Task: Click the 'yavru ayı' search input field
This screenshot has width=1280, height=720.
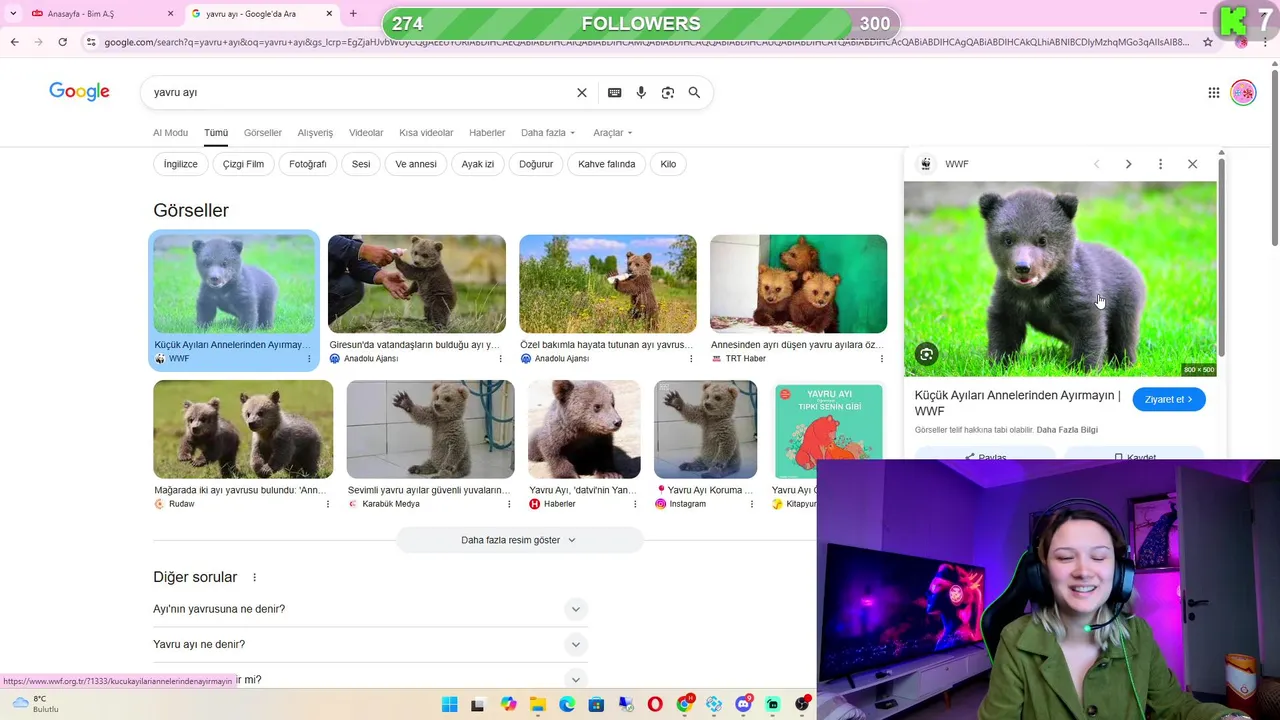Action: coord(360,92)
